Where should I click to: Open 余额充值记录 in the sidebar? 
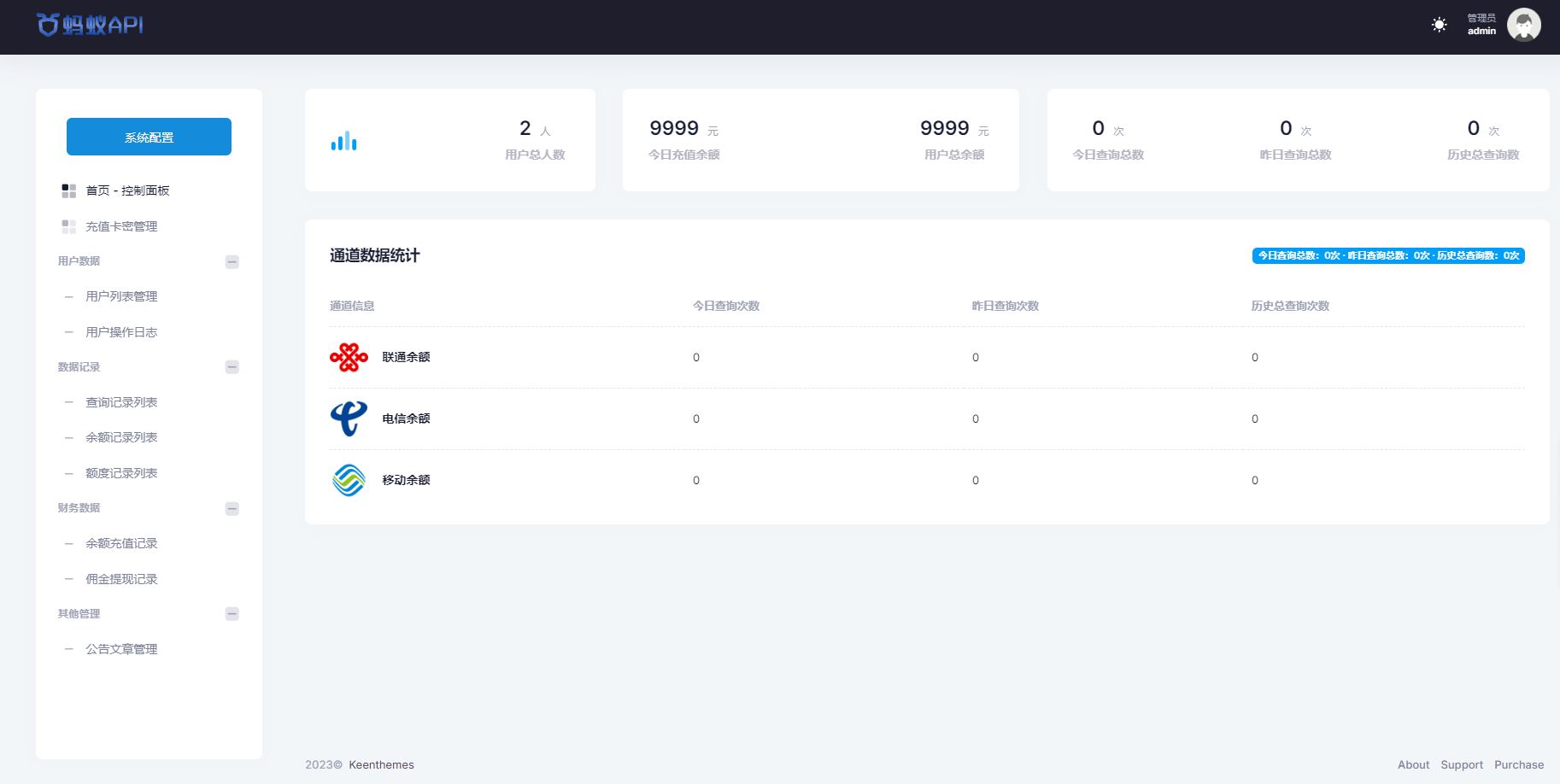tap(121, 543)
